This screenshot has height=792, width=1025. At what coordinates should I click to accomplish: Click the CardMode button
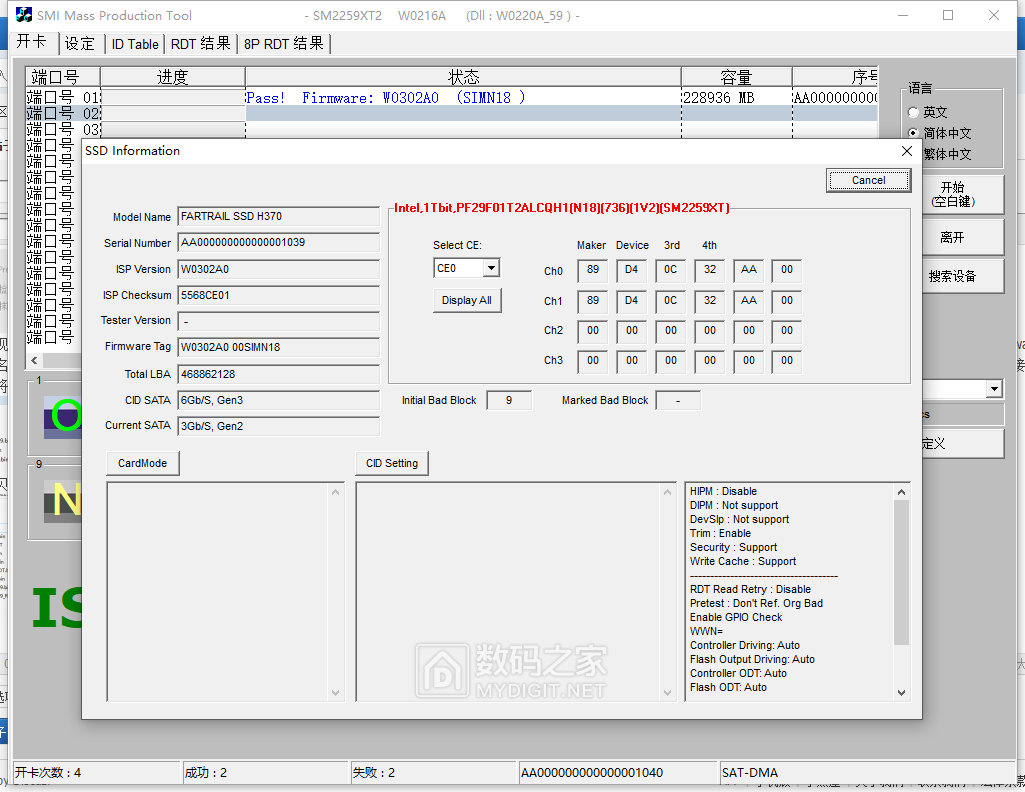point(143,463)
